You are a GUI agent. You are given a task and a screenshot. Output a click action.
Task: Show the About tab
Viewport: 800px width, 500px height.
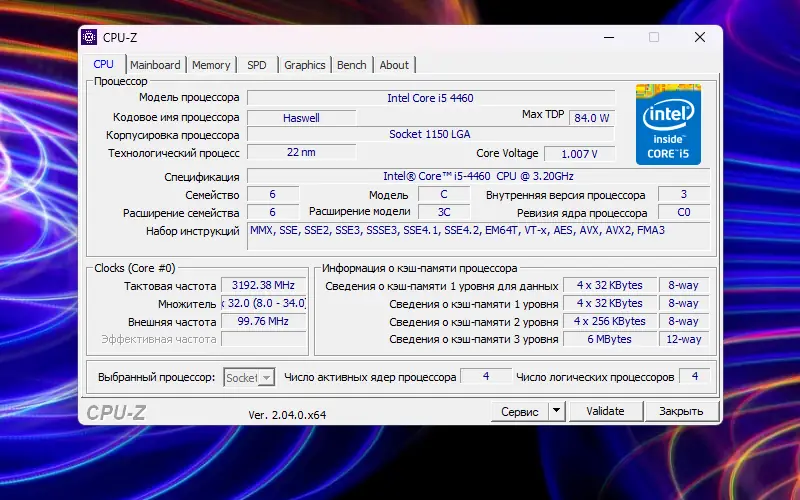click(x=394, y=65)
